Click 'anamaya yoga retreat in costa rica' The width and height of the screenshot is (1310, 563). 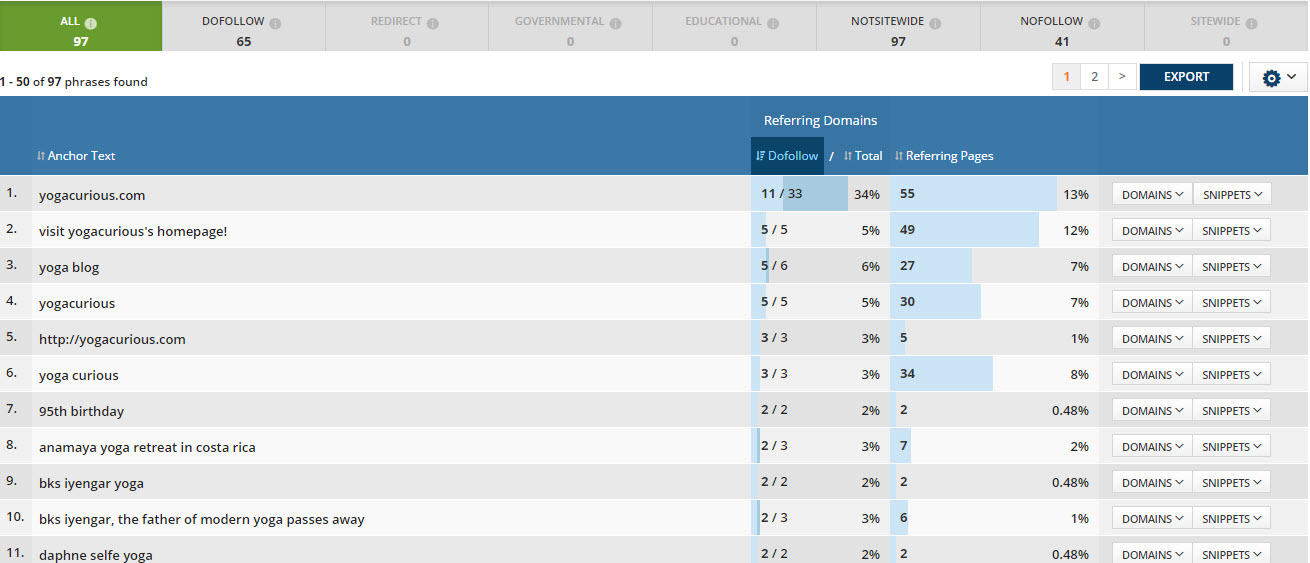(x=147, y=447)
